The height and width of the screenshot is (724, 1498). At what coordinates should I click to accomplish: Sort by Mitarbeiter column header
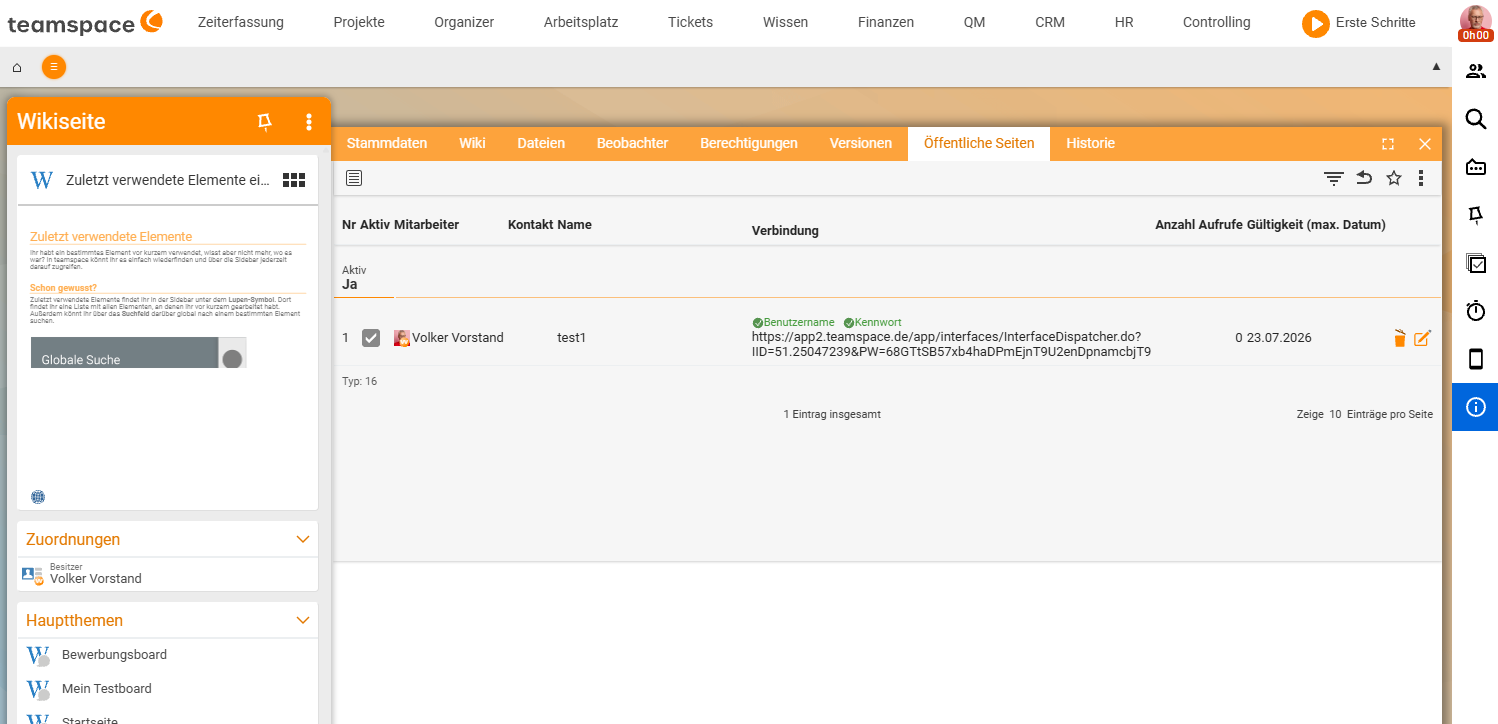[426, 225]
